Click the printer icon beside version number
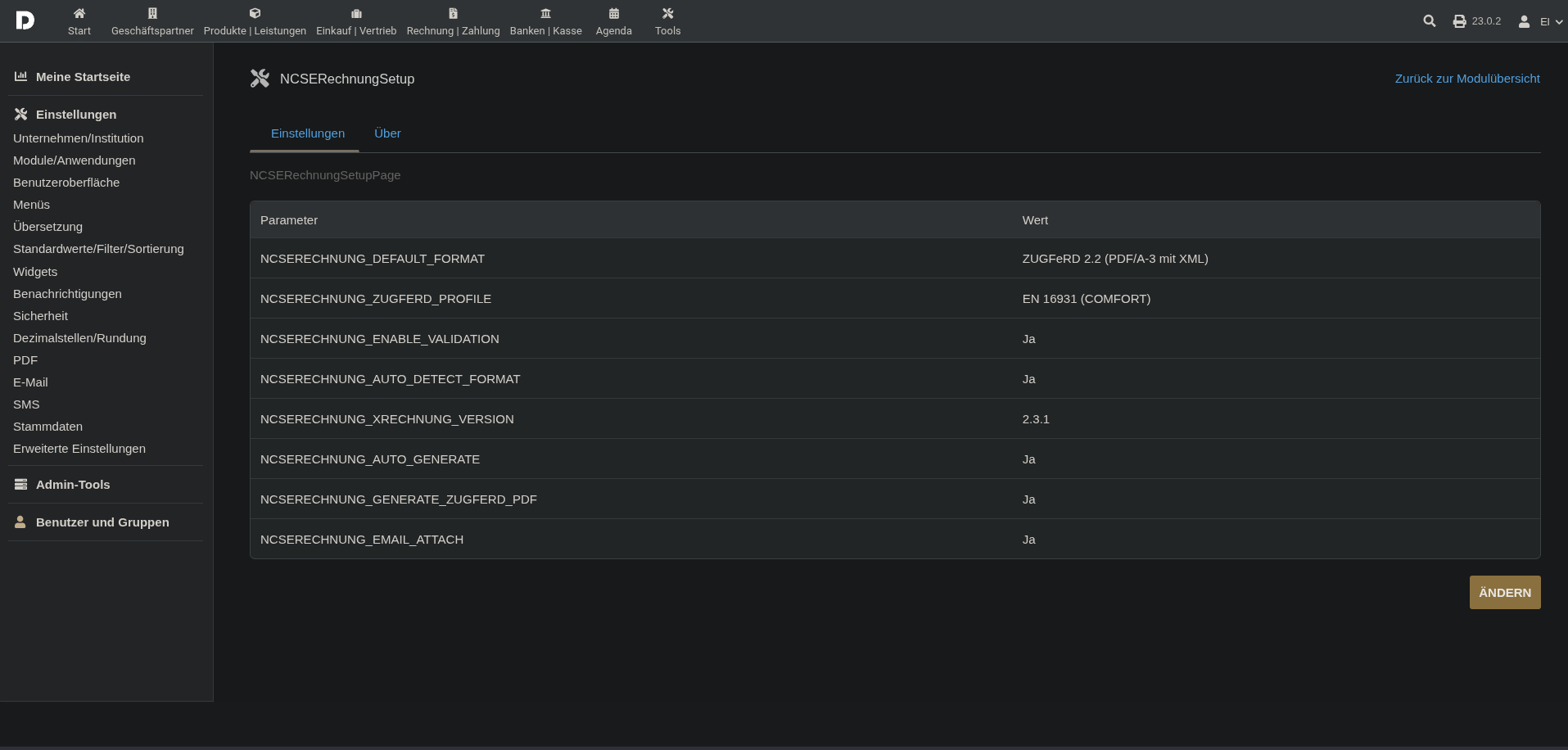 (1459, 21)
